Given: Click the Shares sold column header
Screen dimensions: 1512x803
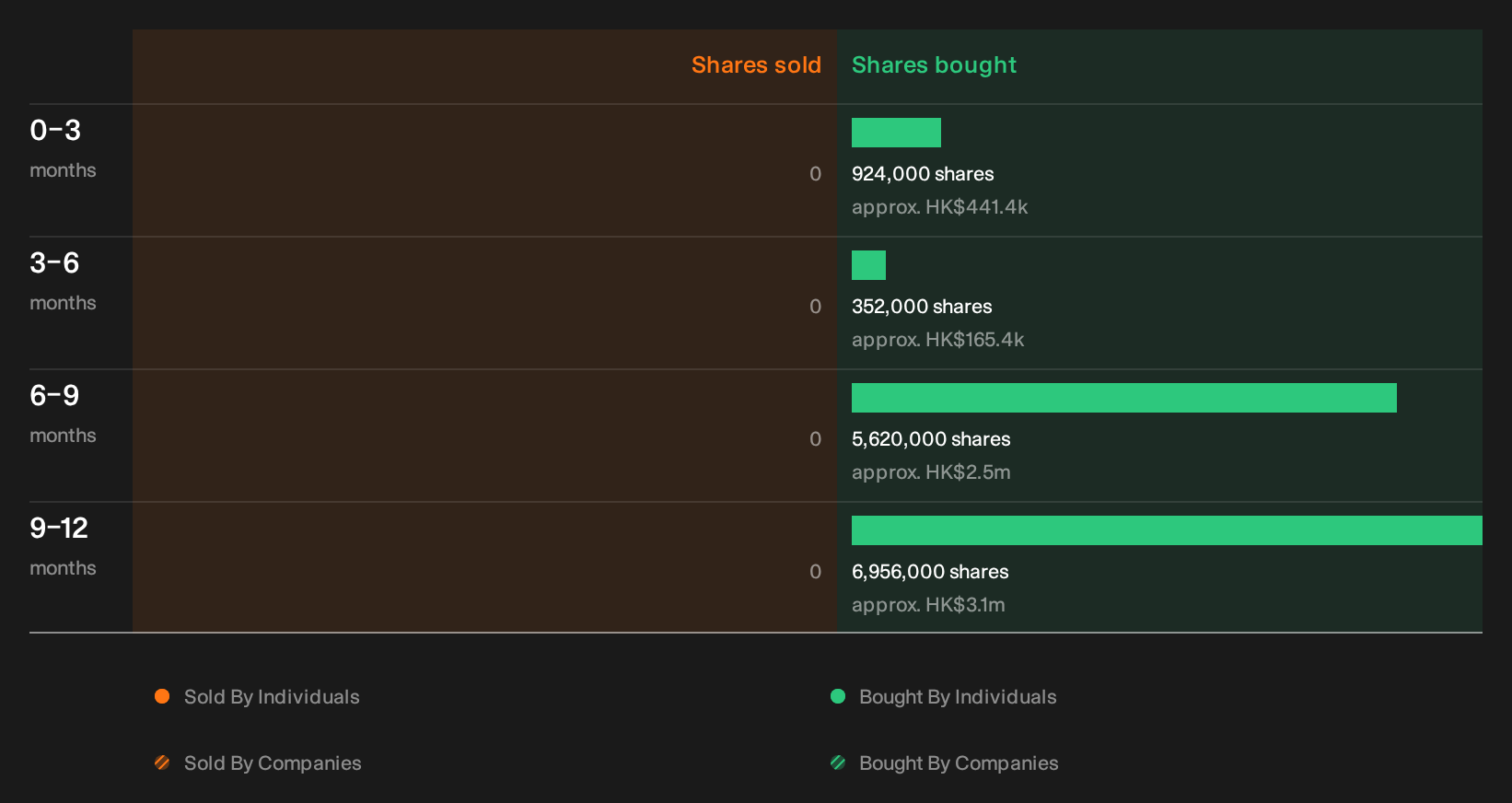Looking at the screenshot, I should point(756,65).
